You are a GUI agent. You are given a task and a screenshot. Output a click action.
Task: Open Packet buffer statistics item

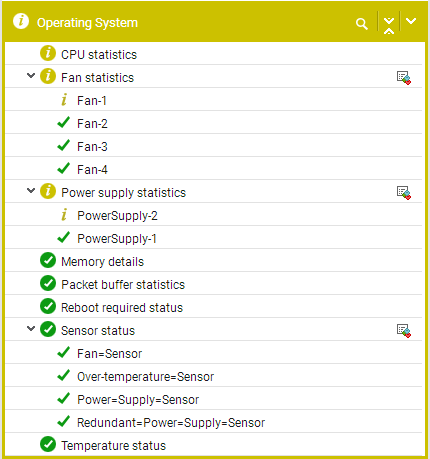[x=213, y=284]
